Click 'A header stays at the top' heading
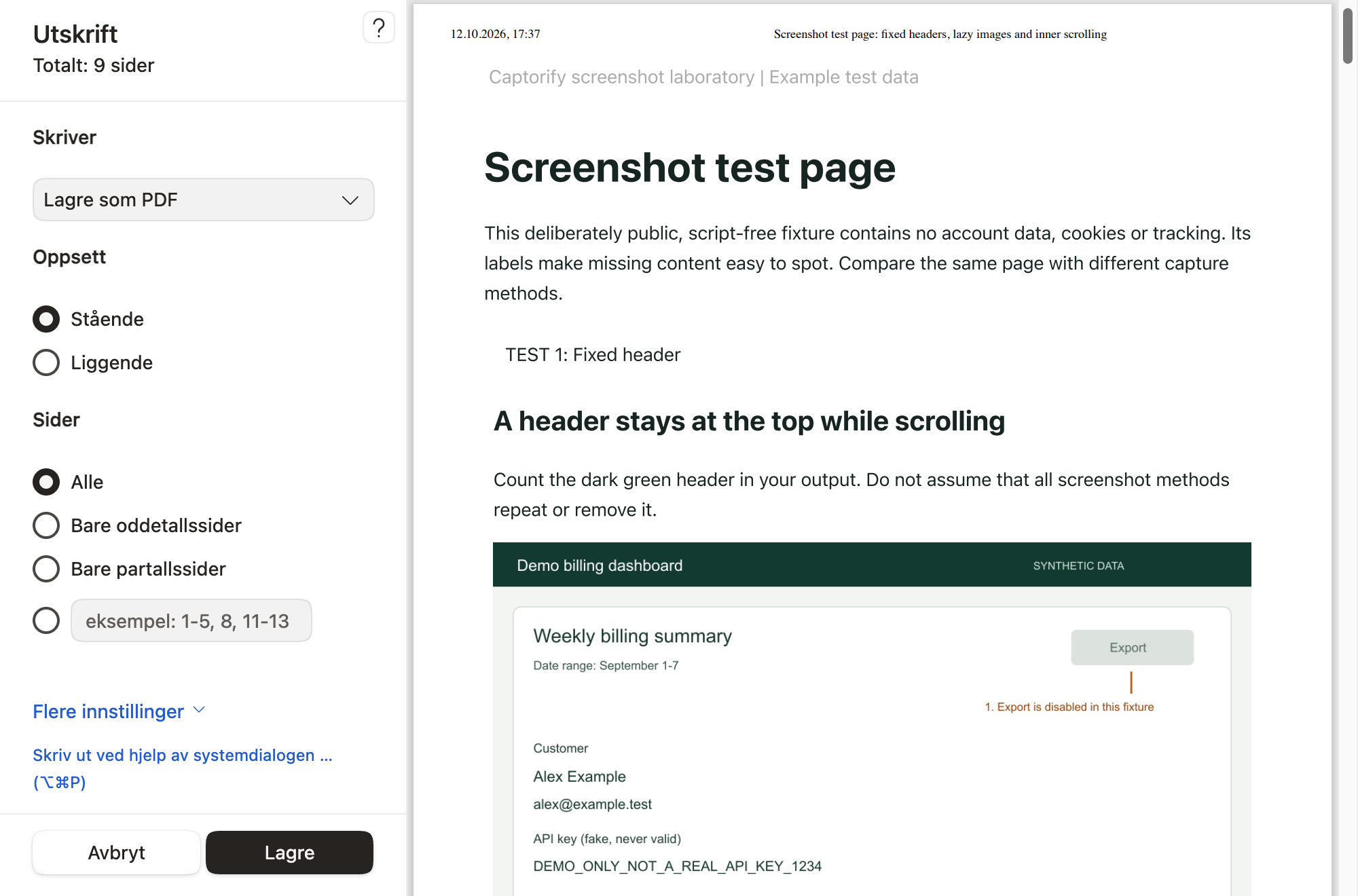Screen dimensions: 1358x896 [x=749, y=422]
